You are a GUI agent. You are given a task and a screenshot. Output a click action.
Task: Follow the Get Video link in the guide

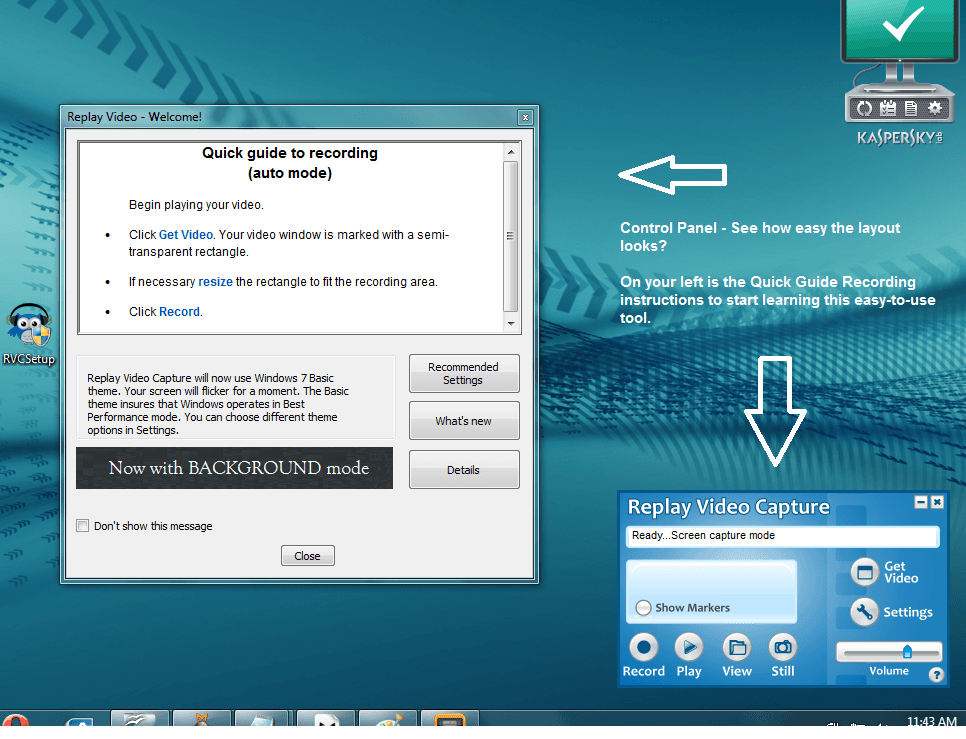click(185, 235)
